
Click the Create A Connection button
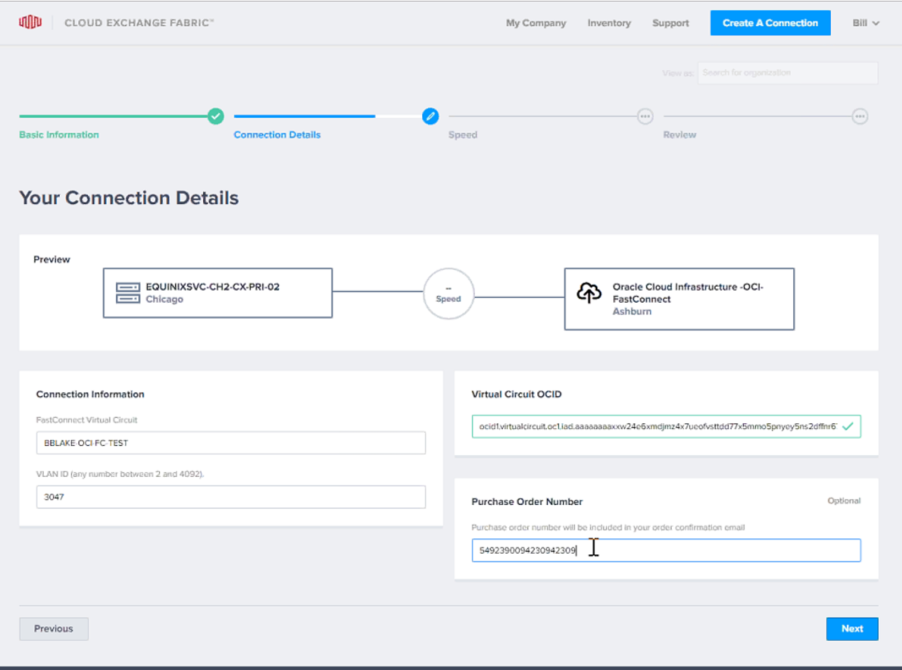click(770, 23)
